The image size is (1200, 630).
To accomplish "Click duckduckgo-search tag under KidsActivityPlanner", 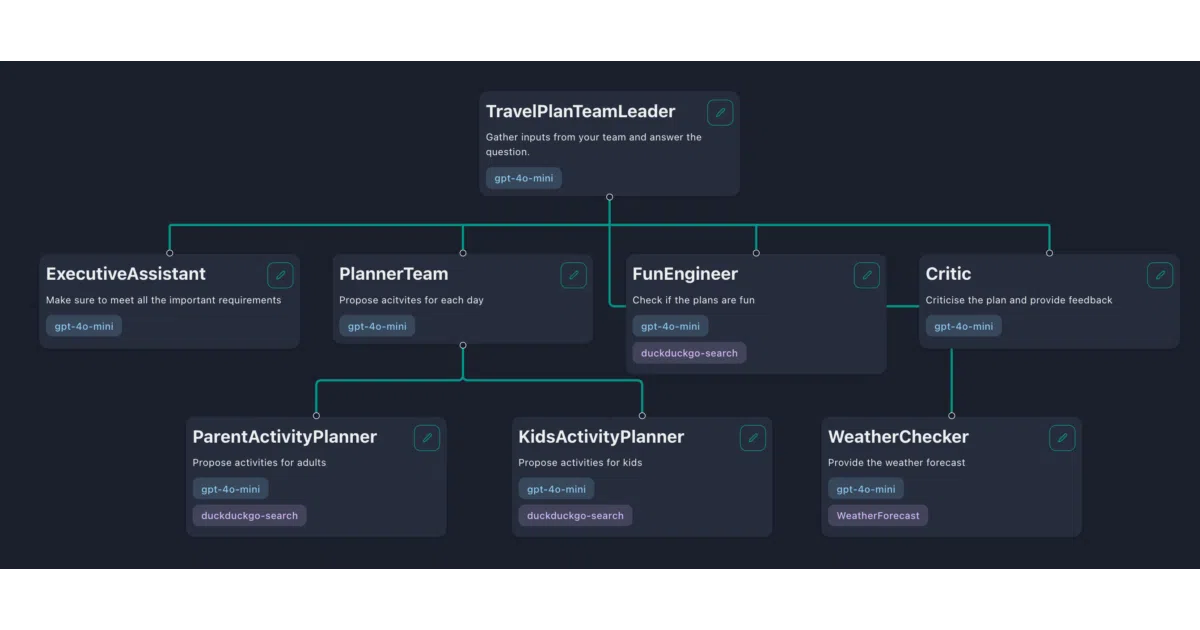I will [575, 516].
